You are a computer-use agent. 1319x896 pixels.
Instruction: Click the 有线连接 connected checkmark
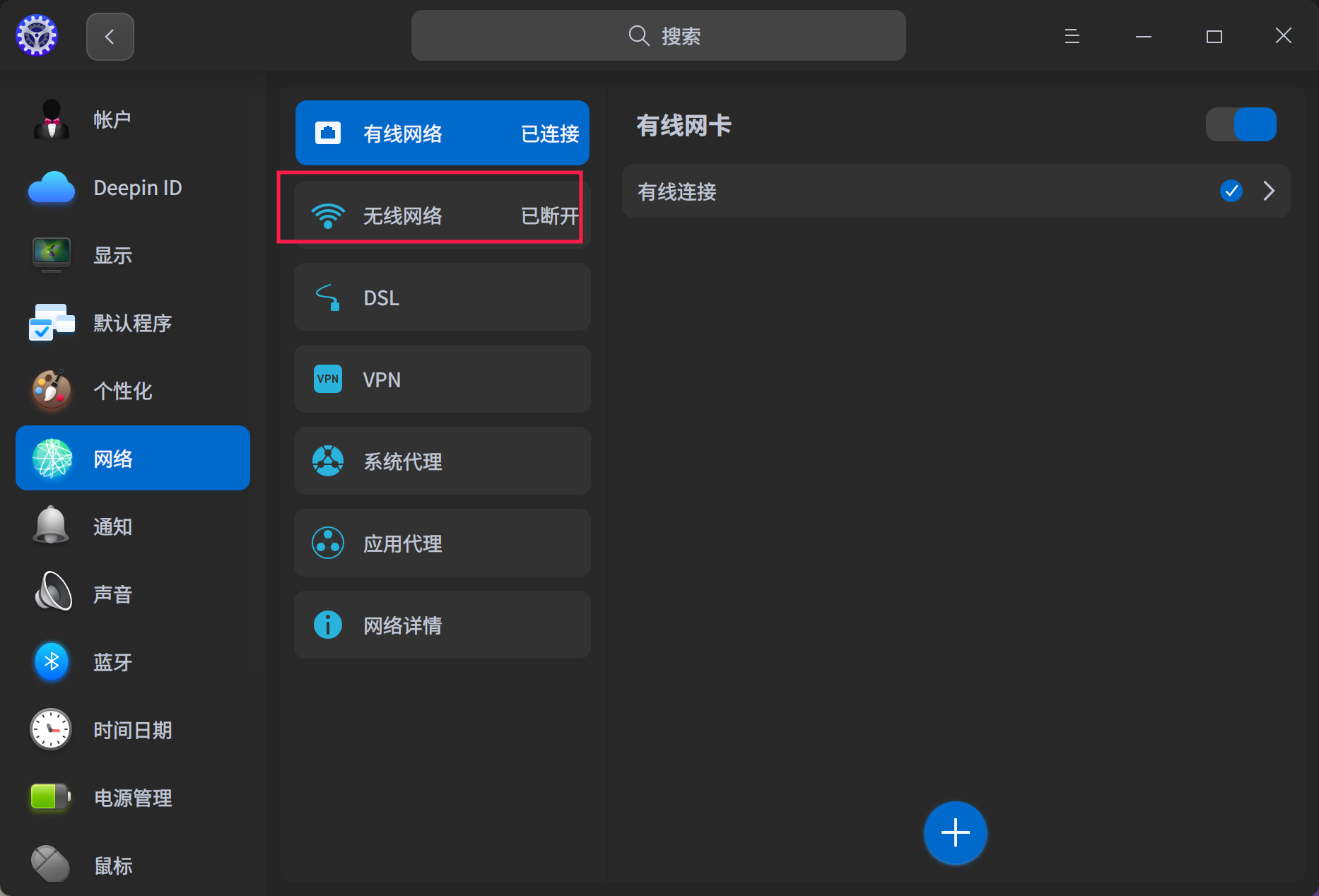pos(1231,191)
